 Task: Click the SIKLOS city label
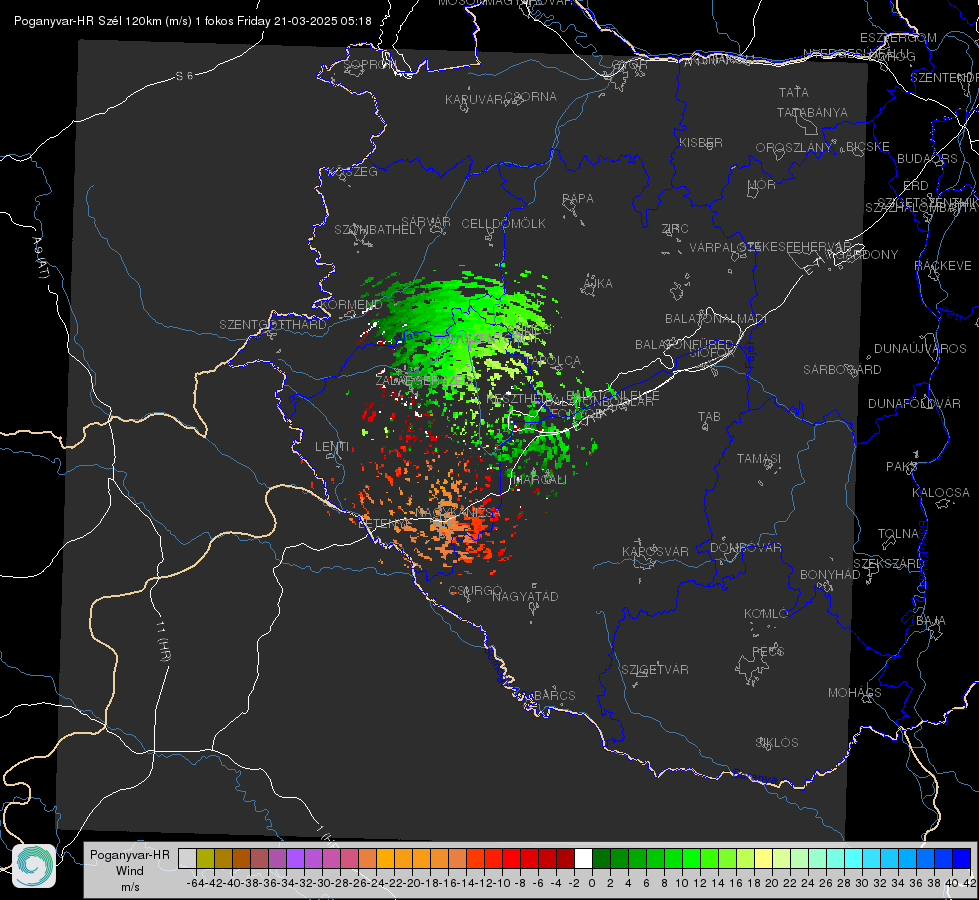point(777,743)
